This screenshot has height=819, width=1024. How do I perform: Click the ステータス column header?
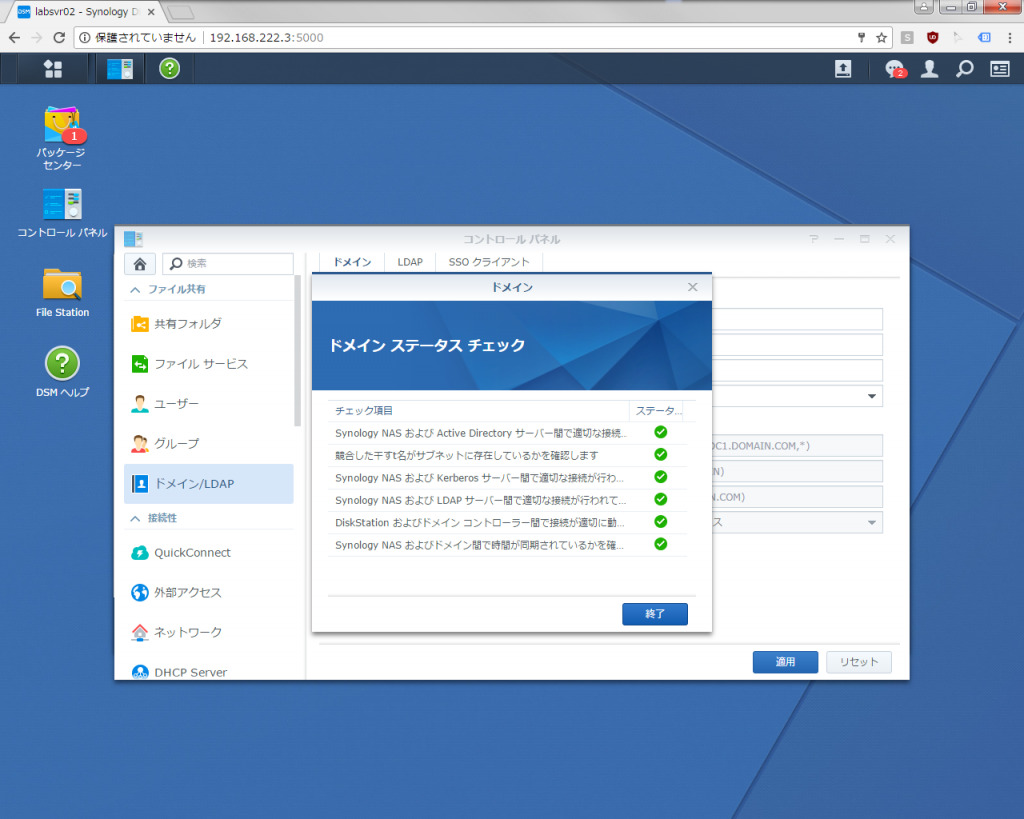(x=658, y=411)
